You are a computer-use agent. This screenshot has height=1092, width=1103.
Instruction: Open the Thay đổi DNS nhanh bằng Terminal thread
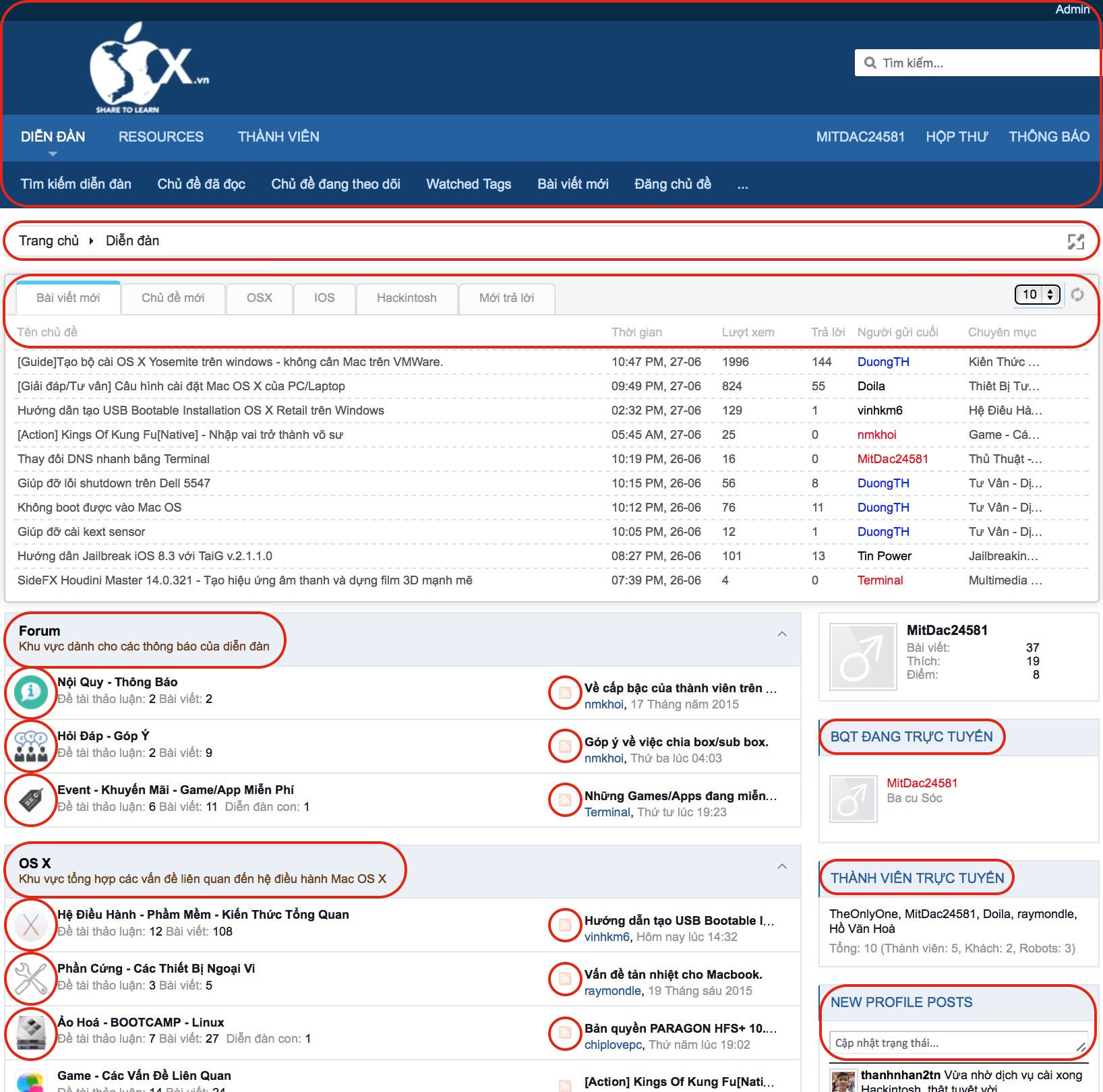[x=113, y=459]
